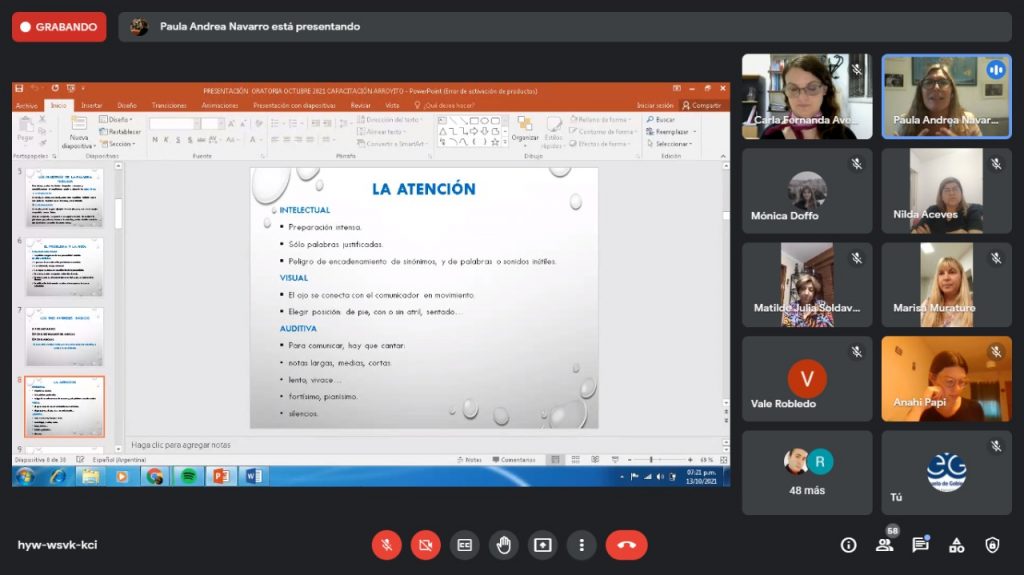Raise your hand in the meeting
This screenshot has width=1024, height=575.
[x=503, y=545]
